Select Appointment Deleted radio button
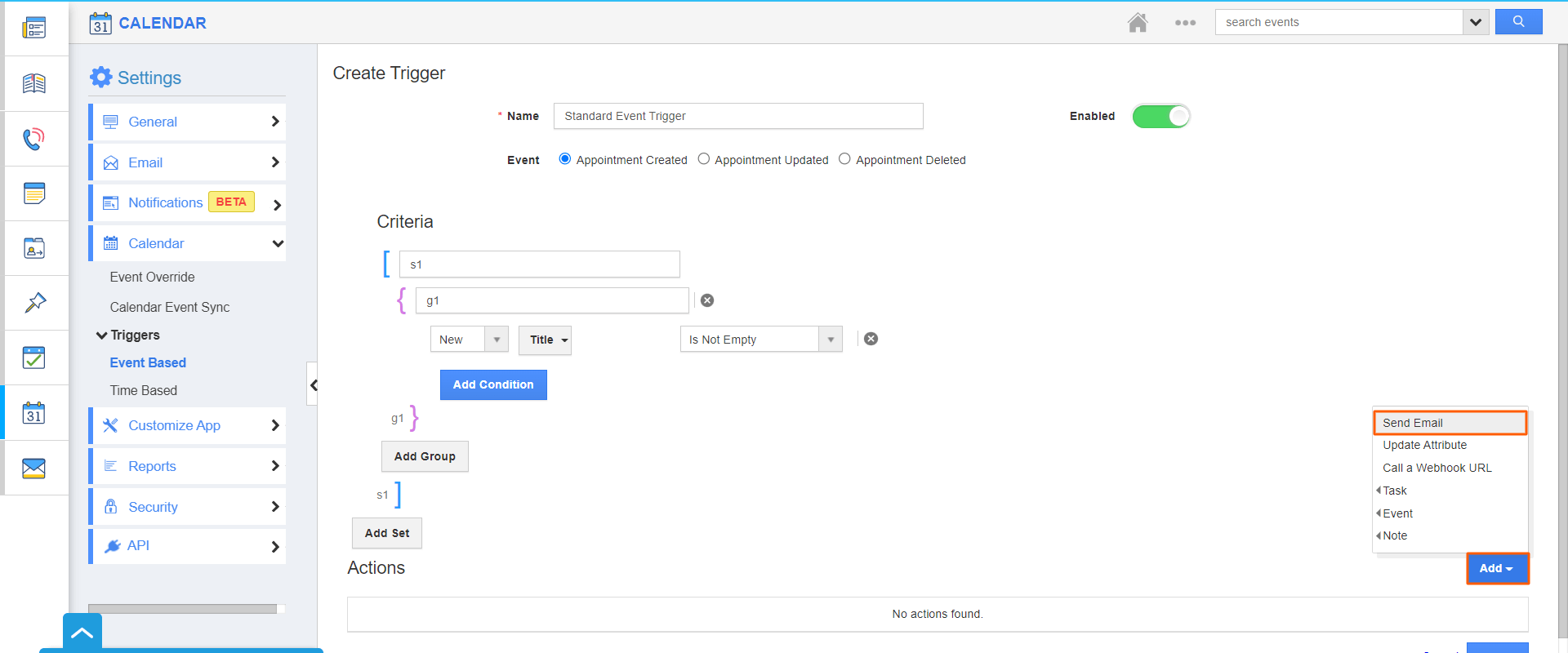Screen dimensions: 1568x653 pyautogui.click(x=844, y=159)
